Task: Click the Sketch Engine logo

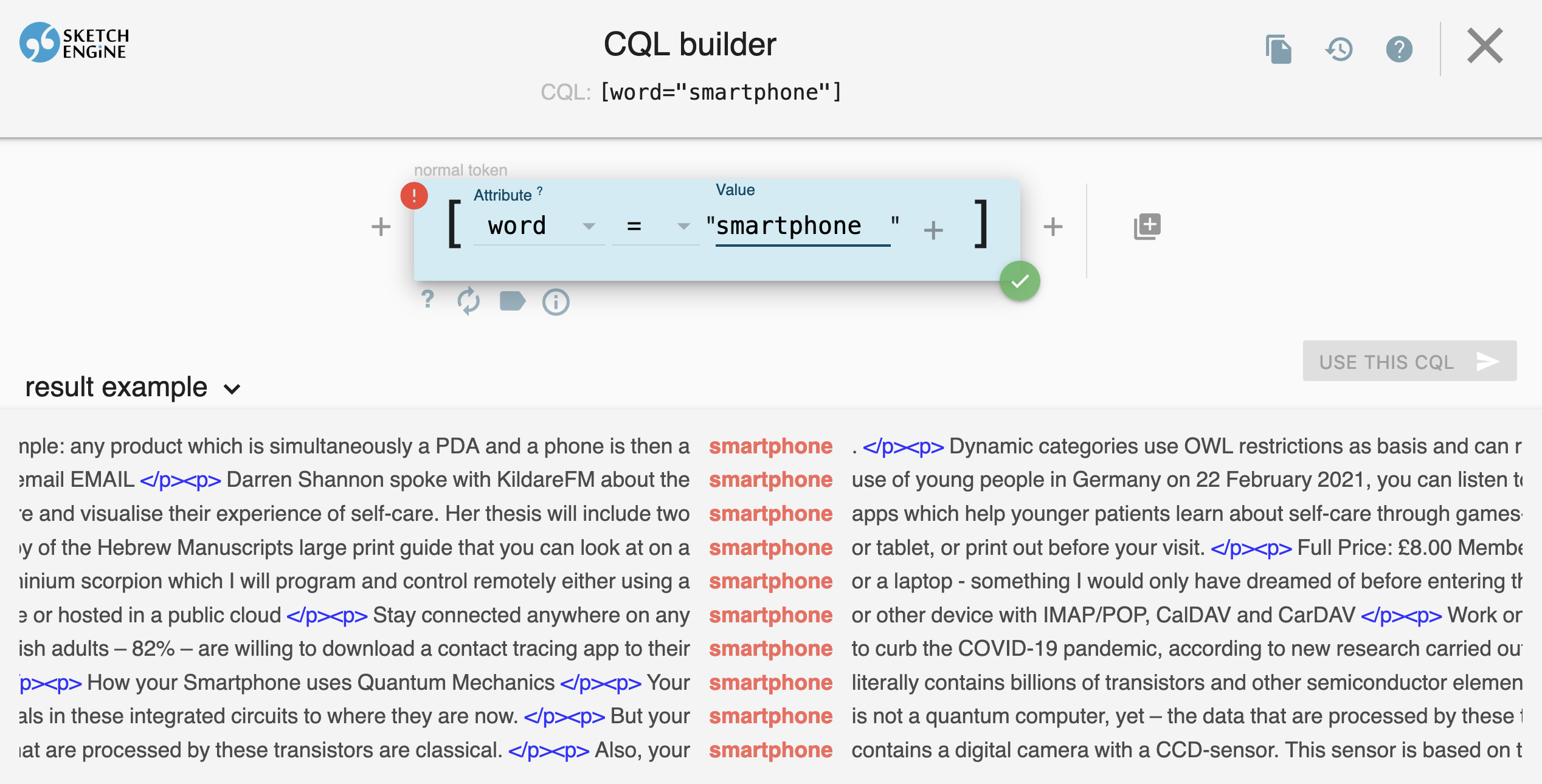Action: (74, 43)
